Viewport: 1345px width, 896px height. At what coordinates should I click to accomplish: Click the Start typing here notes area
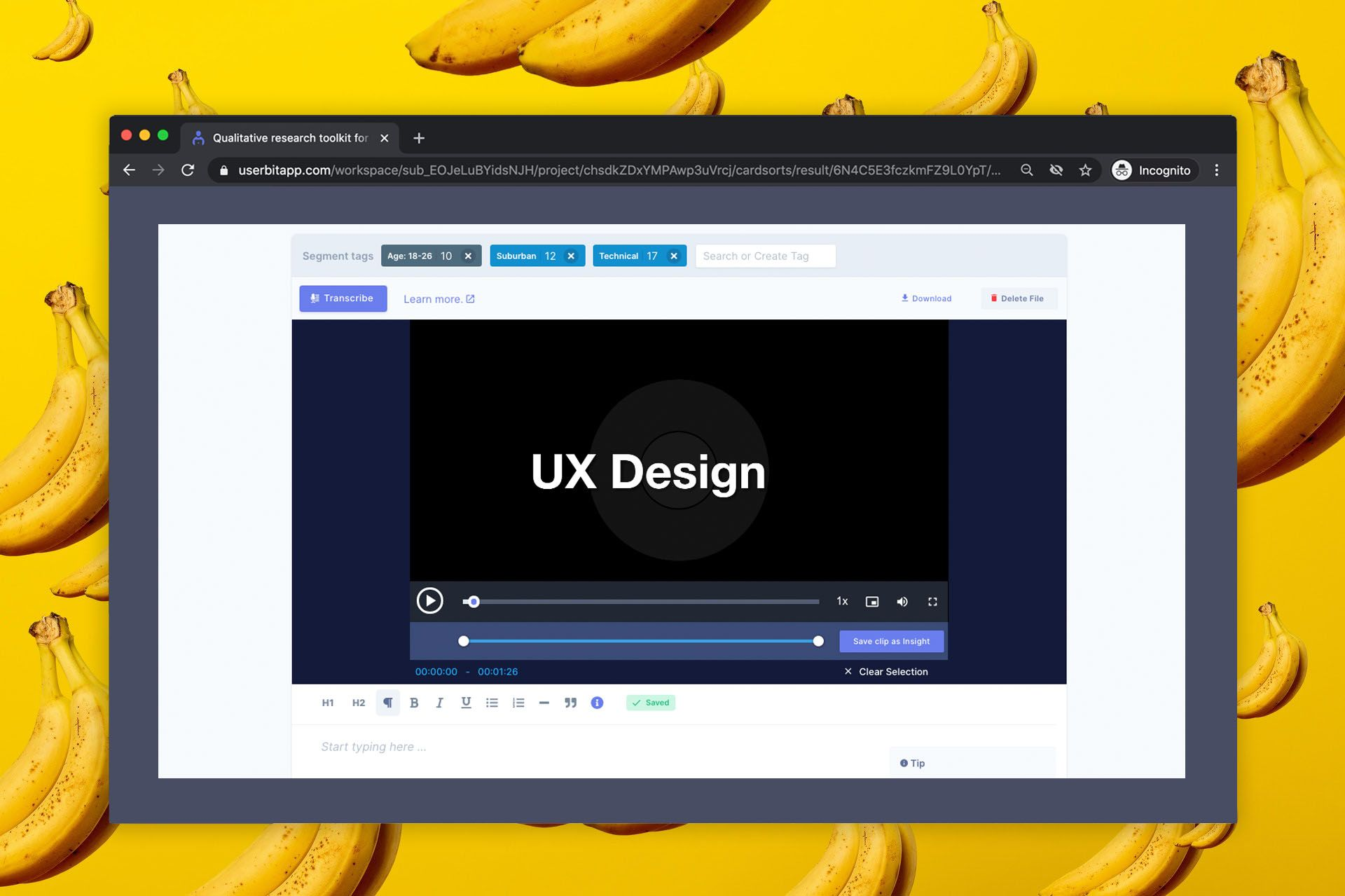(373, 747)
